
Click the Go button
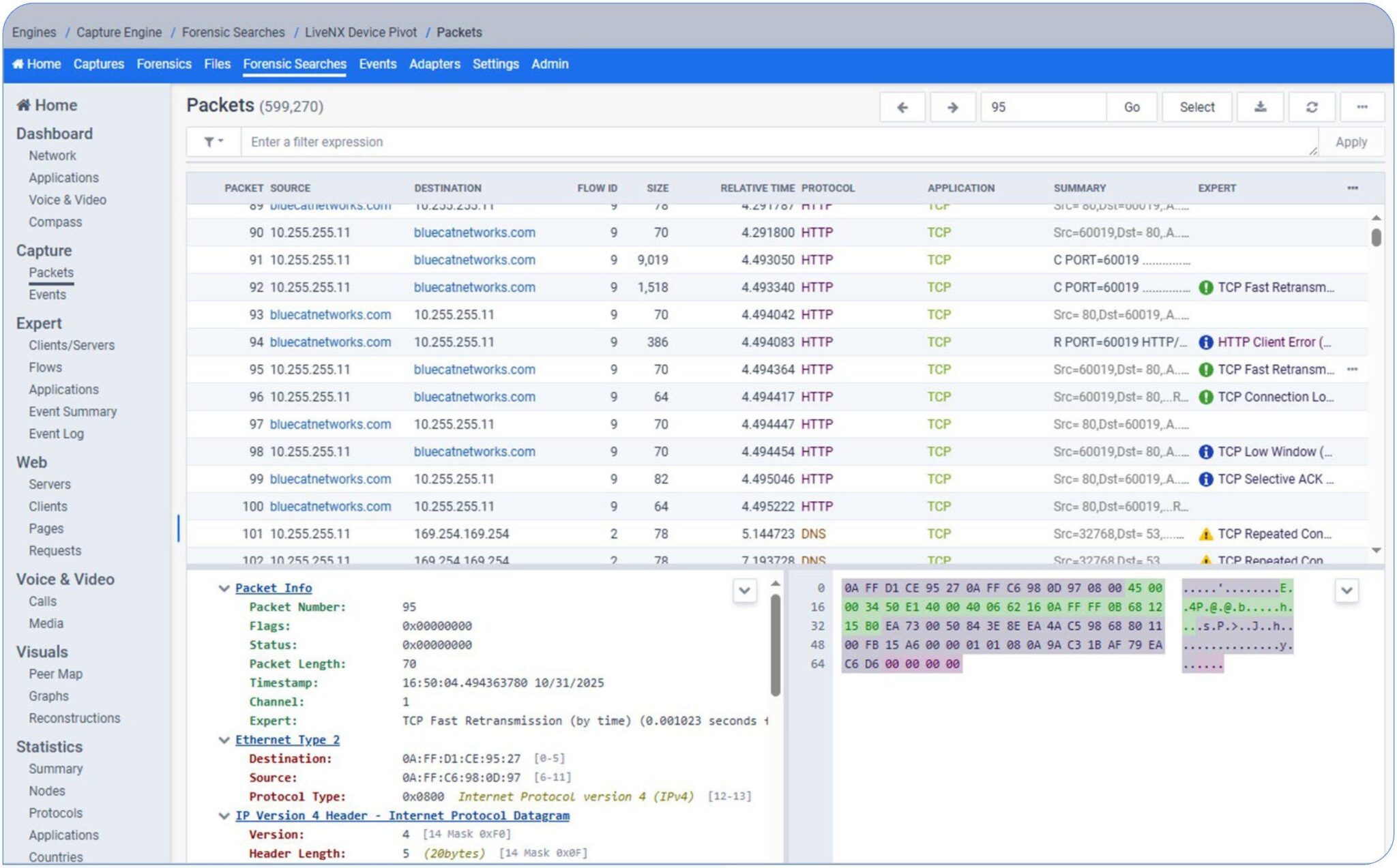[1132, 107]
